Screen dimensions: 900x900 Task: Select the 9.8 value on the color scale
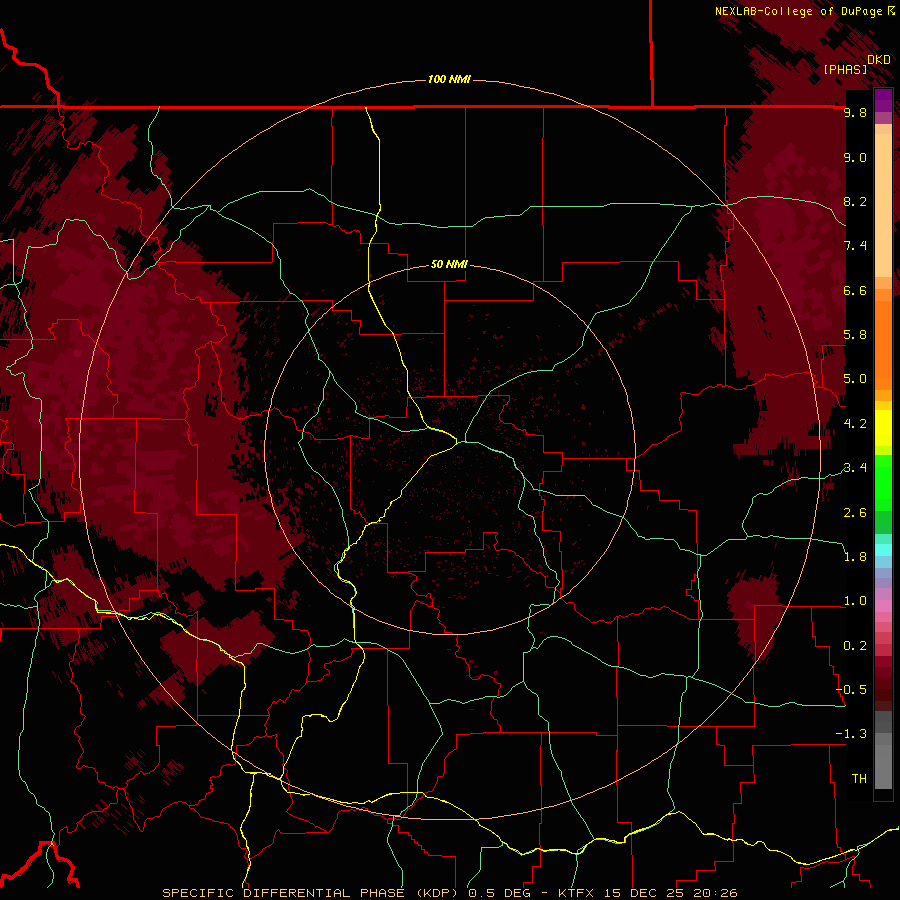coord(855,112)
